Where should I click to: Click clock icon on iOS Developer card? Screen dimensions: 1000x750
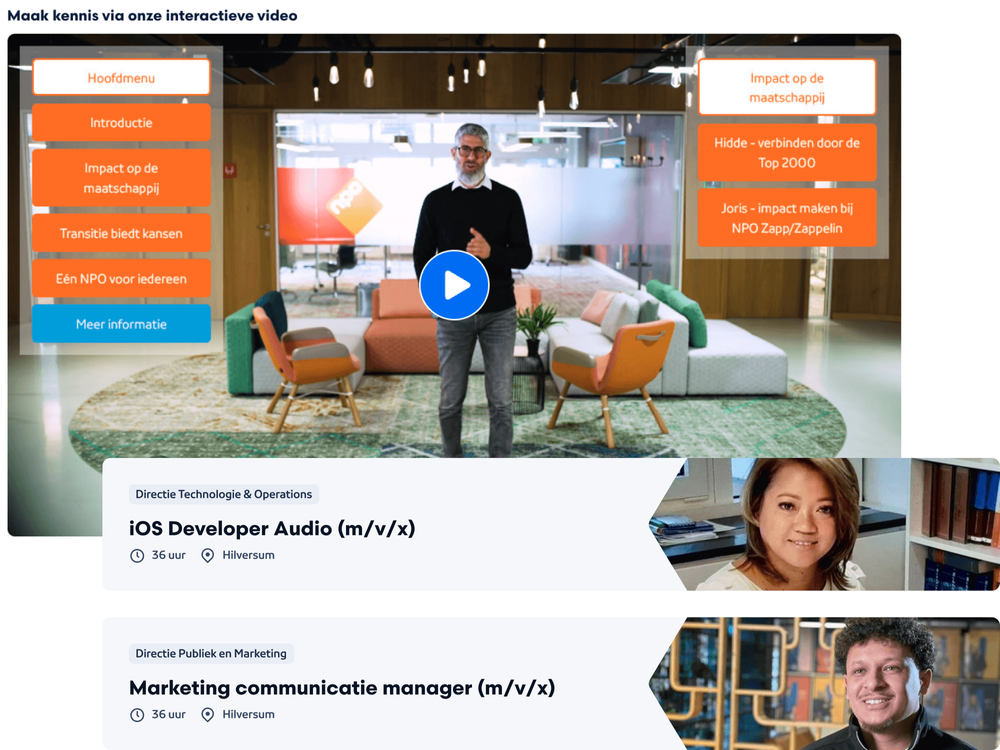pyautogui.click(x=137, y=555)
